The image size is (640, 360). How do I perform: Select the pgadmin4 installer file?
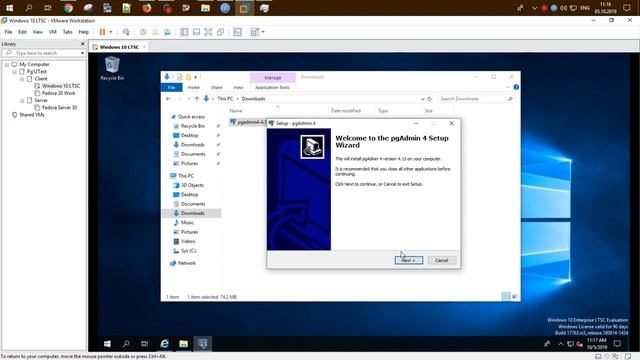248,122
